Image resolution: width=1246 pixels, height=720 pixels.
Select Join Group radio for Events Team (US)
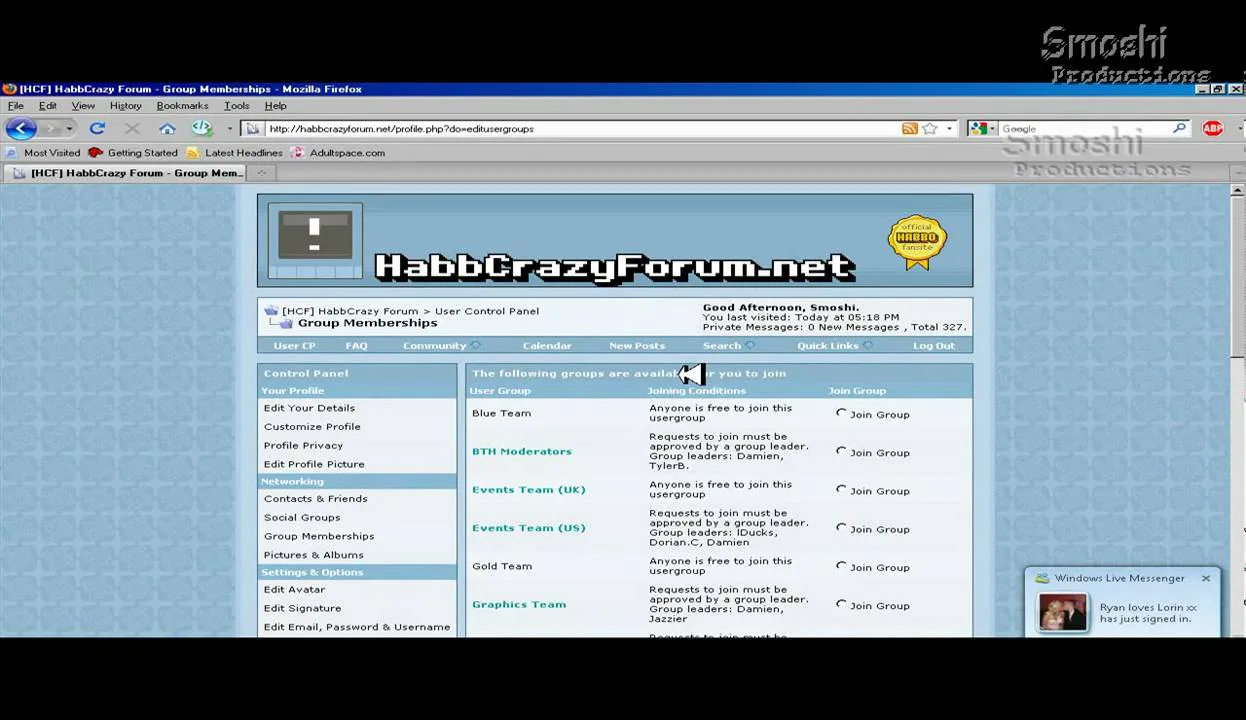[x=841, y=527]
